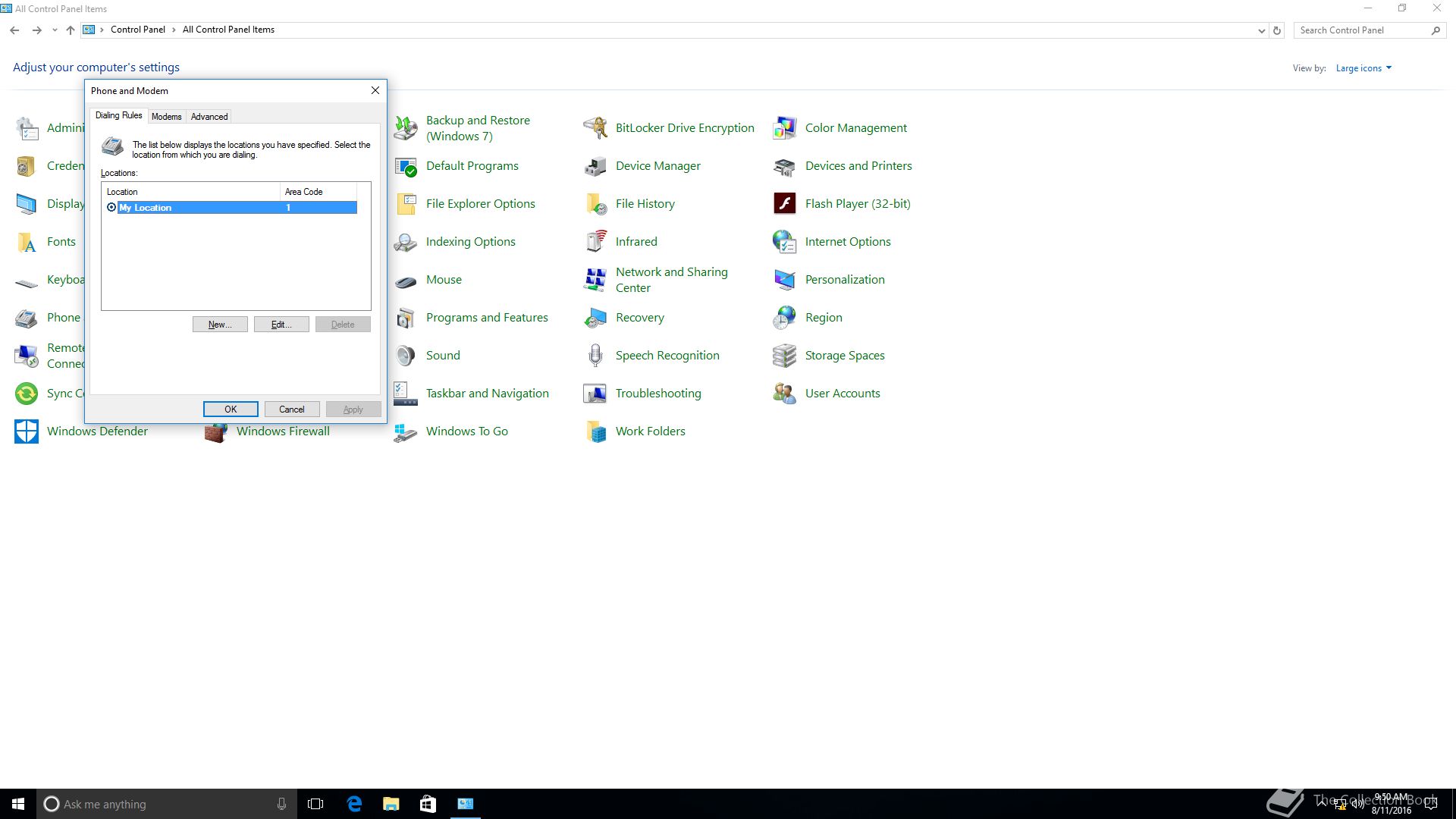This screenshot has height=819, width=1456.
Task: Open Windows To Go link text
Action: click(x=467, y=431)
